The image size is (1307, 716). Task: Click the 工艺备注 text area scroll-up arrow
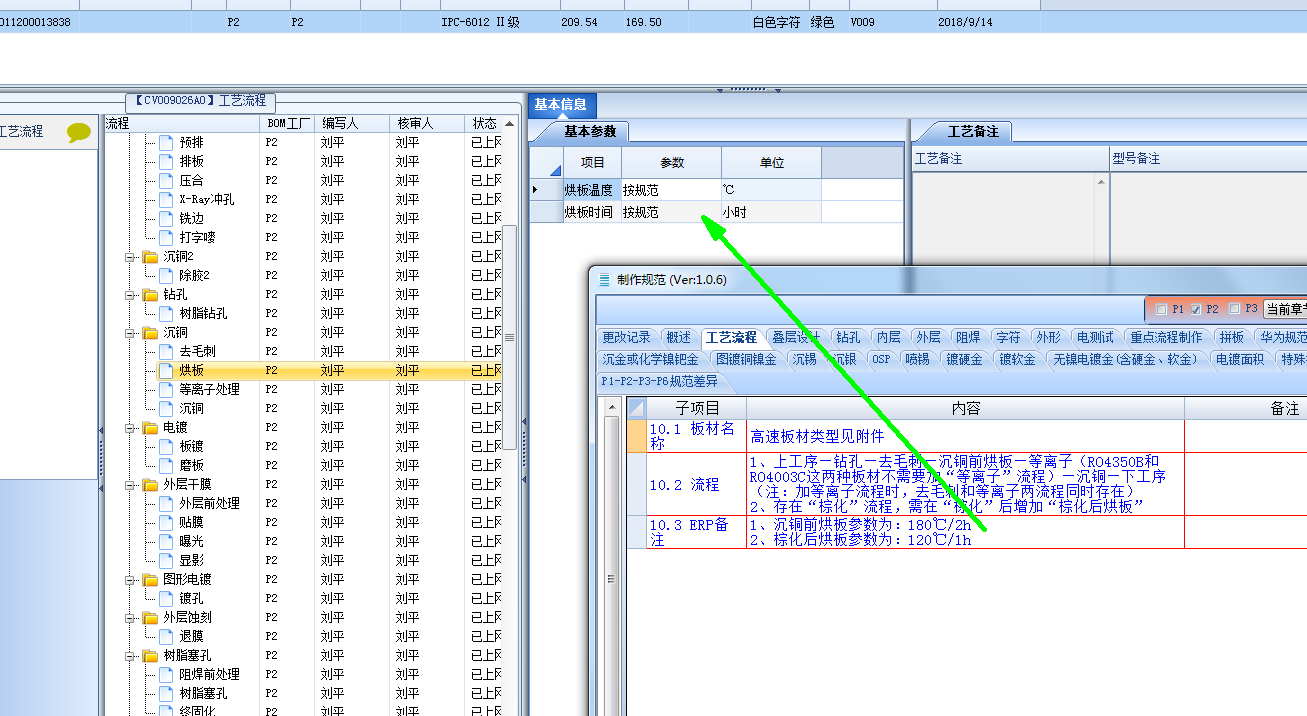(x=1101, y=183)
